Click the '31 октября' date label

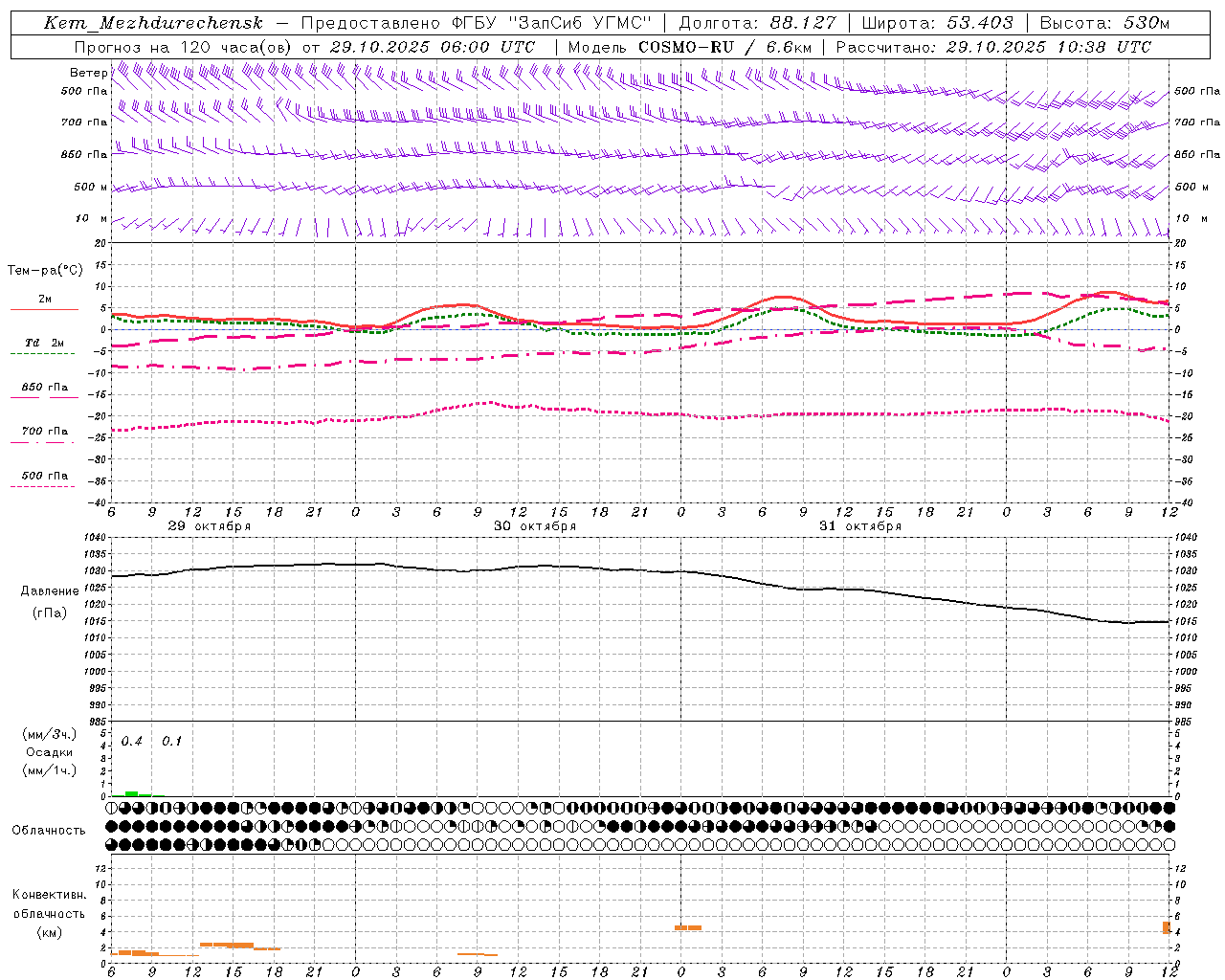coord(860,526)
